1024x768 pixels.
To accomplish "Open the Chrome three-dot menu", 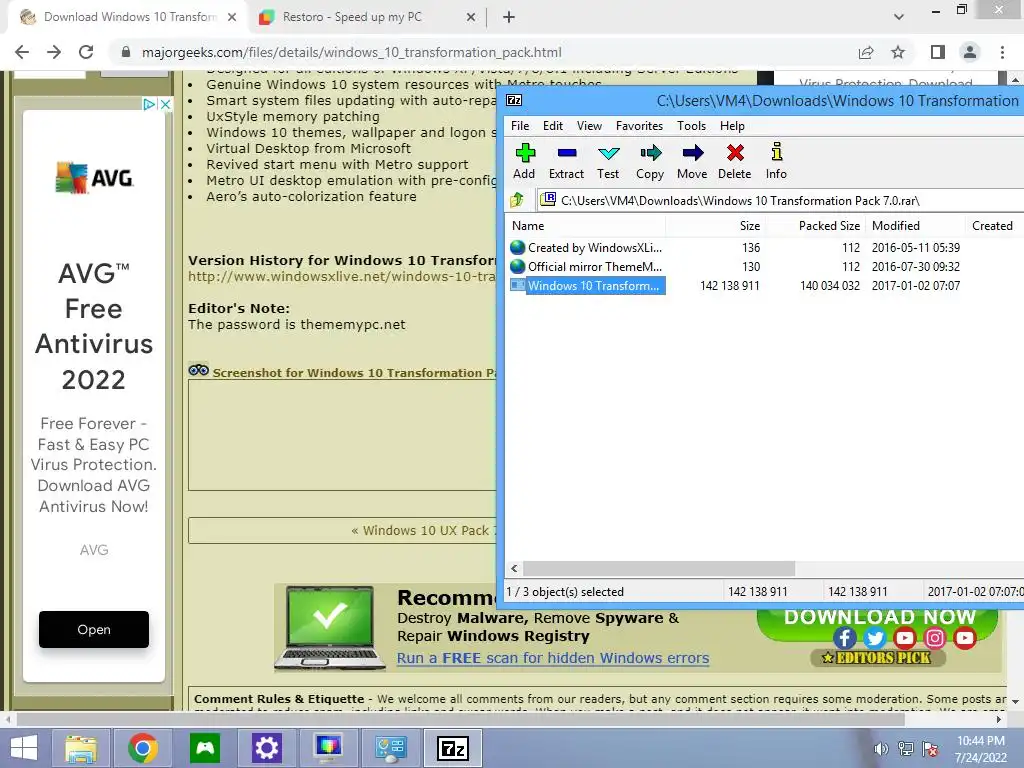I will tap(1002, 52).
